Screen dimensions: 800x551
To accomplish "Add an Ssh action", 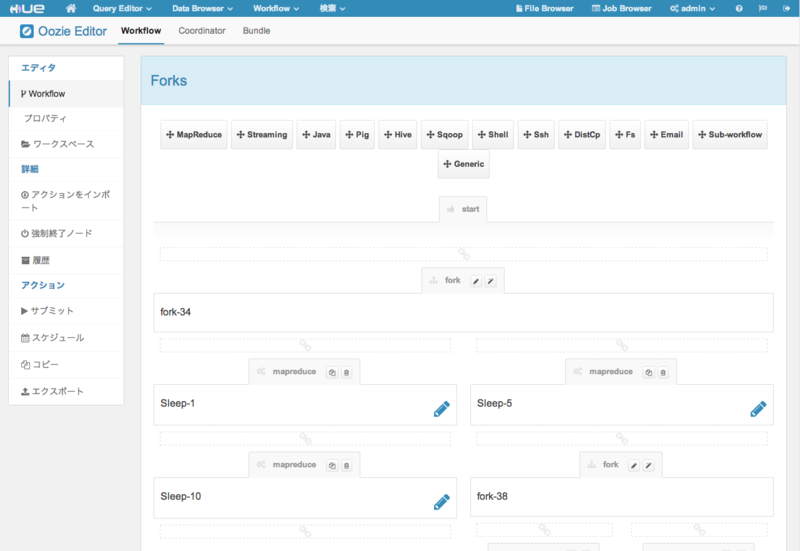I will (536, 135).
